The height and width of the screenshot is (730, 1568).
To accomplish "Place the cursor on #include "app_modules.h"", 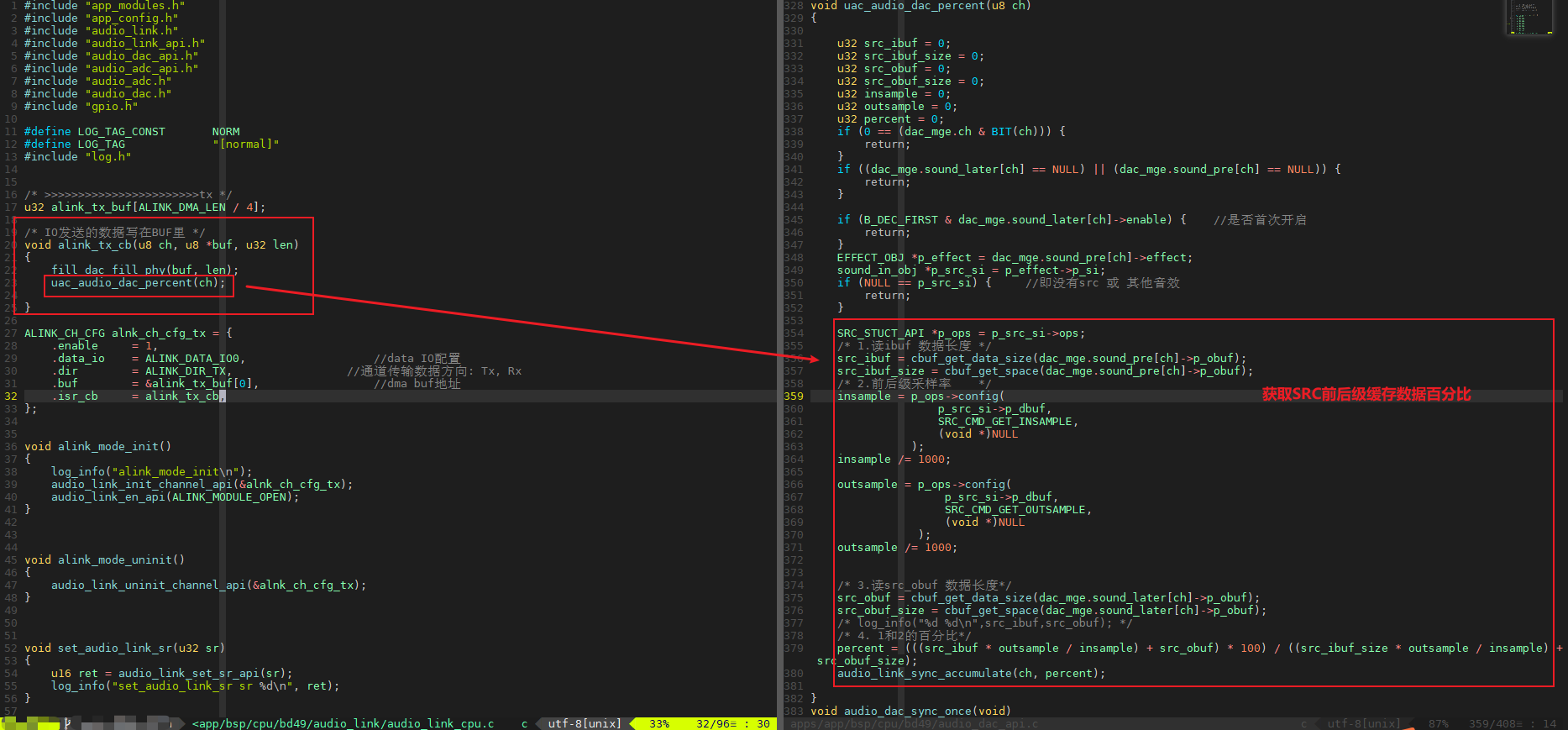I will (105, 6).
